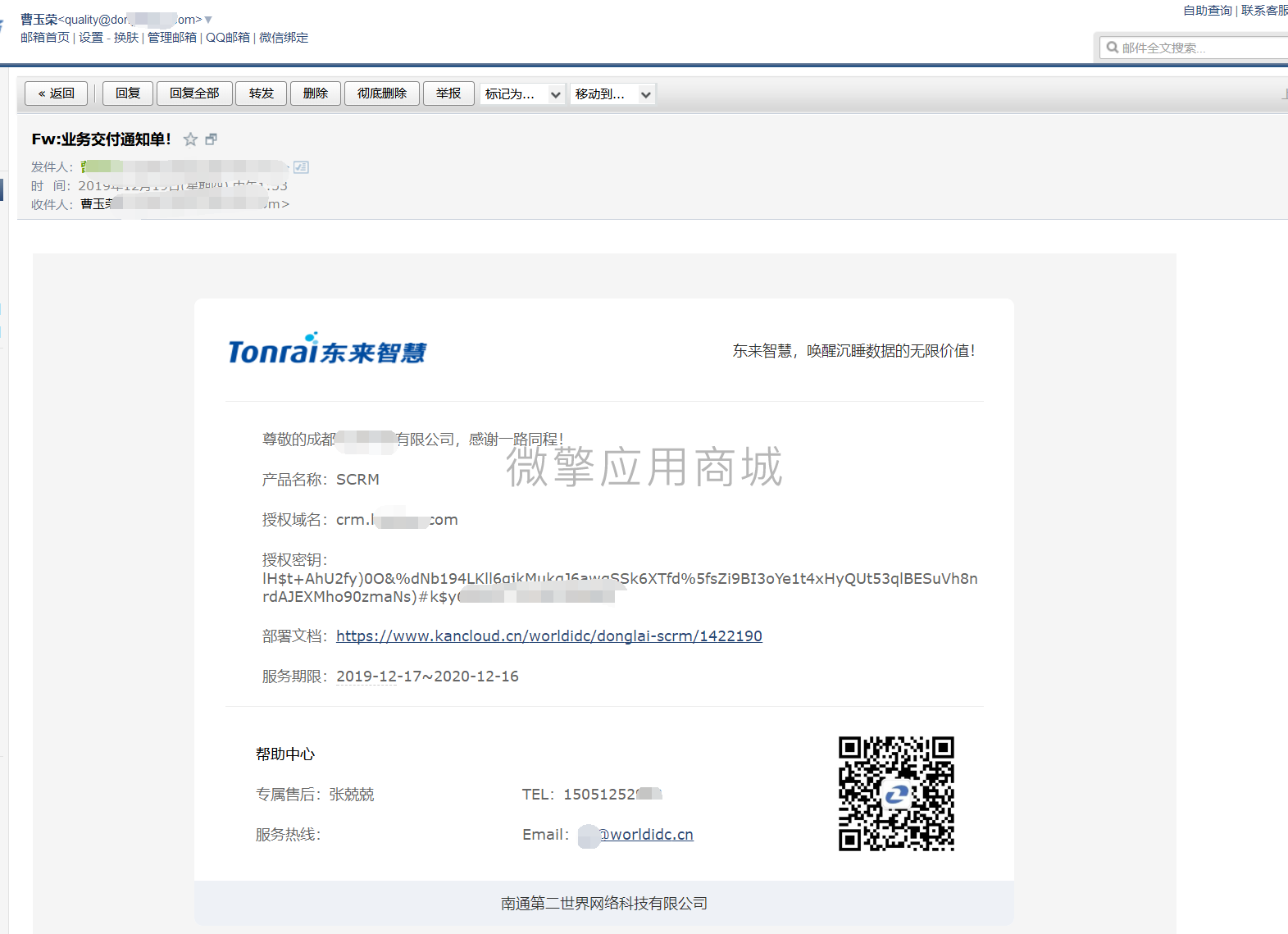Open email in new window icon
The height and width of the screenshot is (934, 1288).
point(212,139)
